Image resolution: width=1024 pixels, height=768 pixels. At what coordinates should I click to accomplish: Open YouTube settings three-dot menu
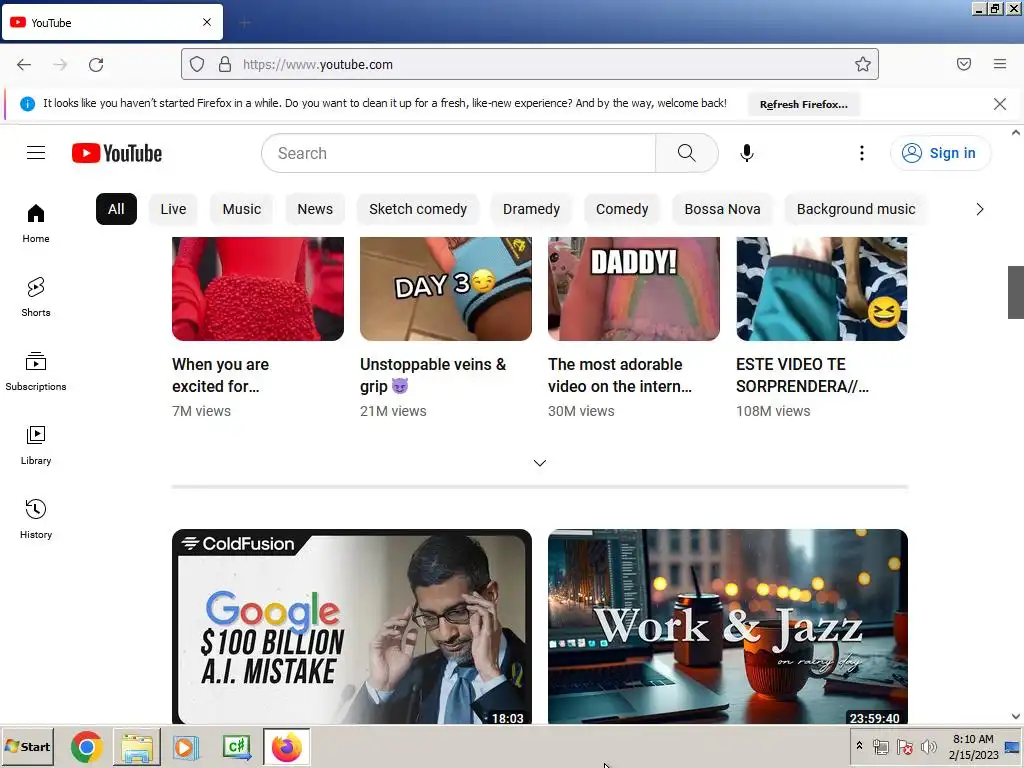pyautogui.click(x=861, y=153)
